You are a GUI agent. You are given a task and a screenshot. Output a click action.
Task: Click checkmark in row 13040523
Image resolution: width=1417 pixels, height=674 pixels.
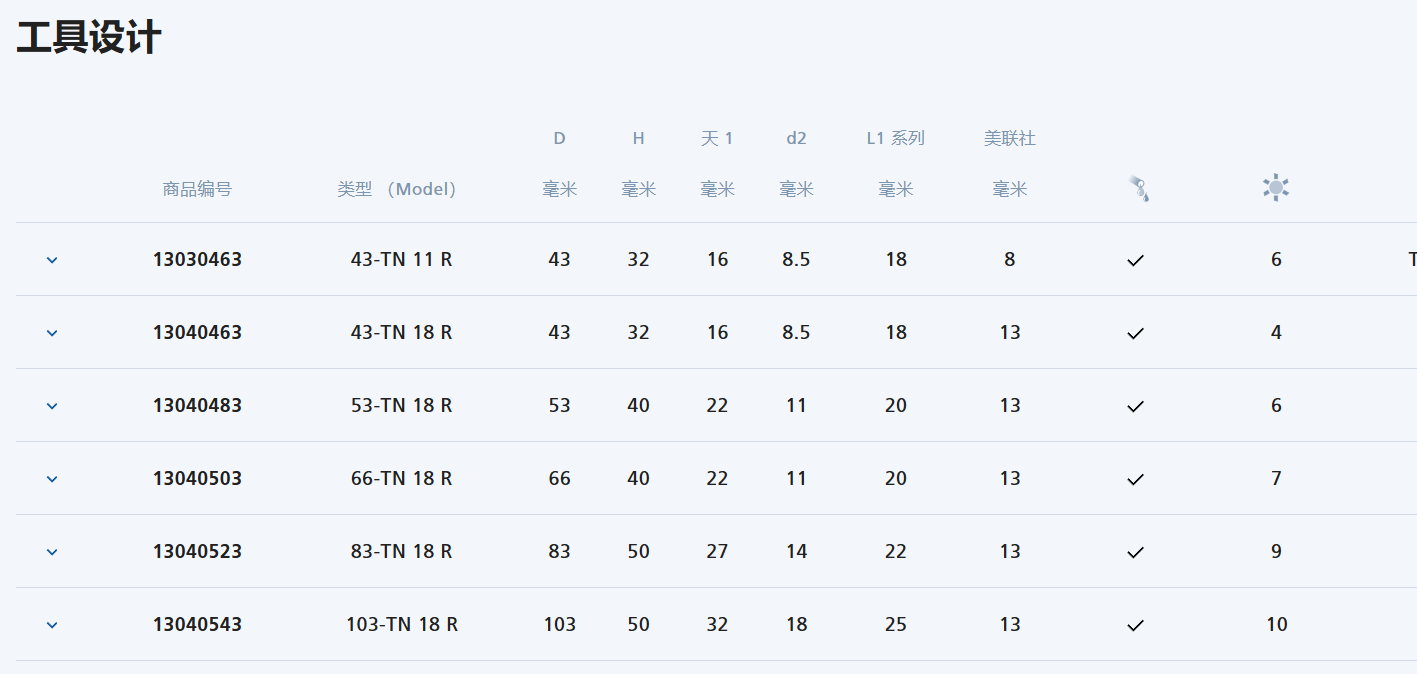[x=1135, y=552]
